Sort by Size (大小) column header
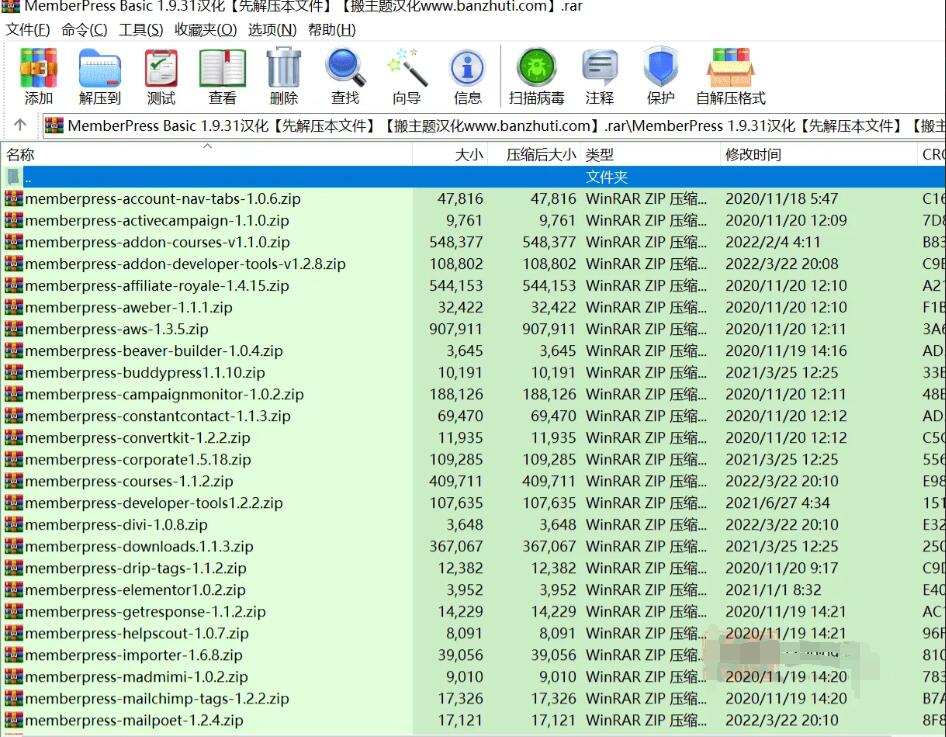The height and width of the screenshot is (737, 946). coord(450,154)
